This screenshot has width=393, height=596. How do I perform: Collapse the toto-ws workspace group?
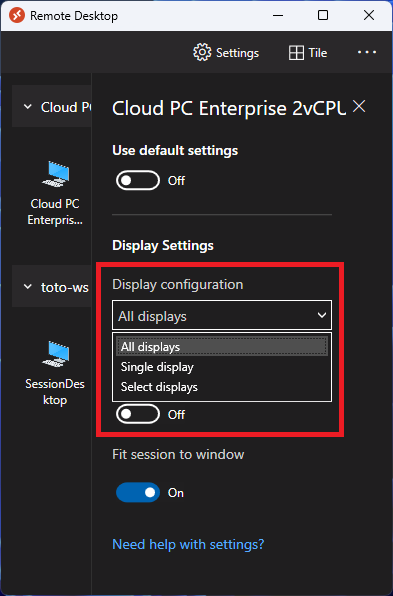tap(28, 287)
